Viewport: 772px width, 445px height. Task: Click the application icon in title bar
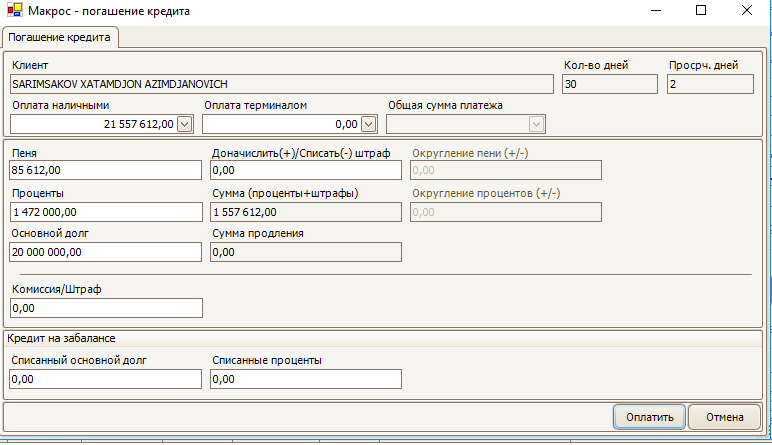15,10
